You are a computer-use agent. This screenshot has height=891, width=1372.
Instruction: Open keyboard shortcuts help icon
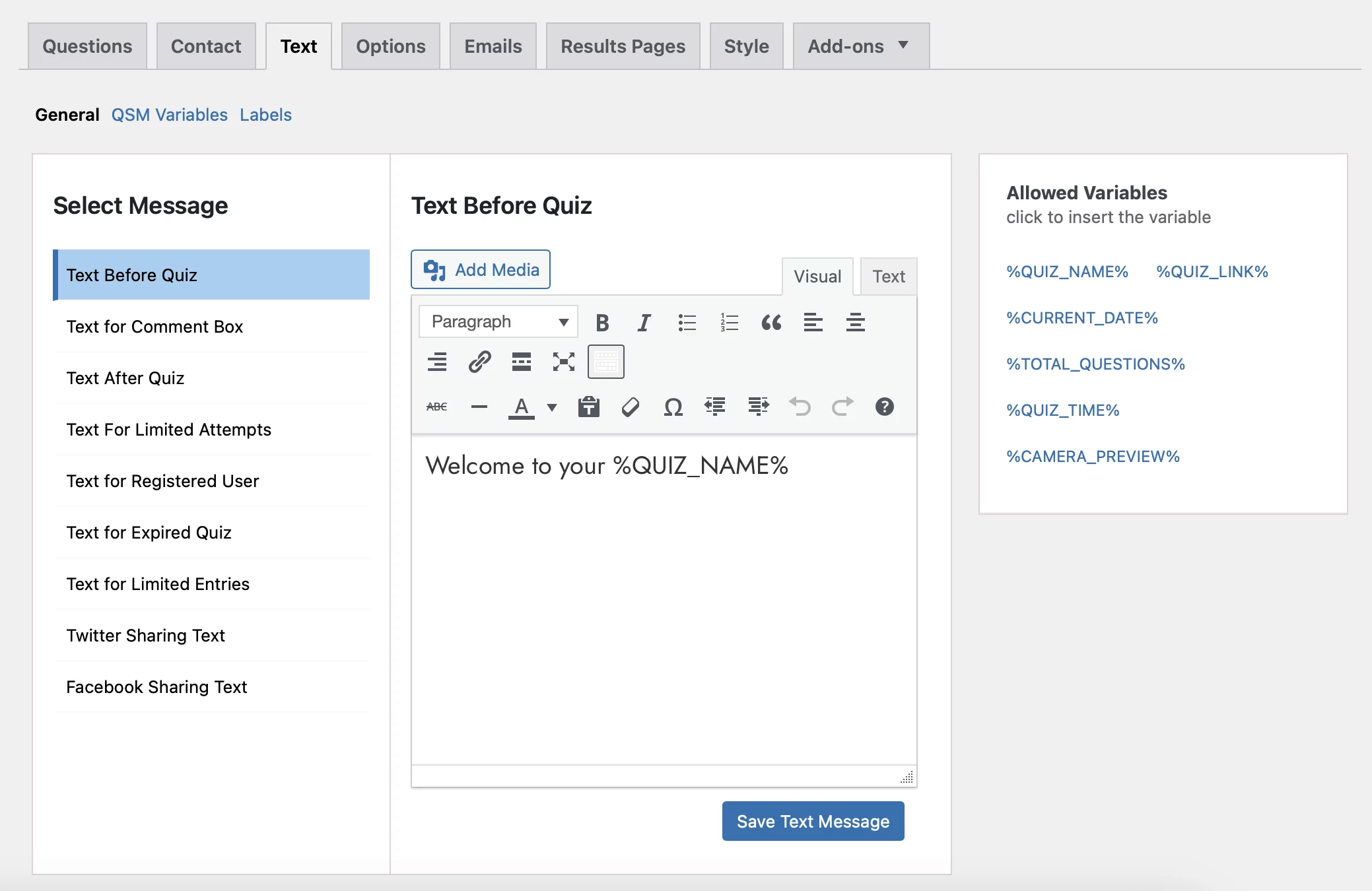tap(885, 407)
